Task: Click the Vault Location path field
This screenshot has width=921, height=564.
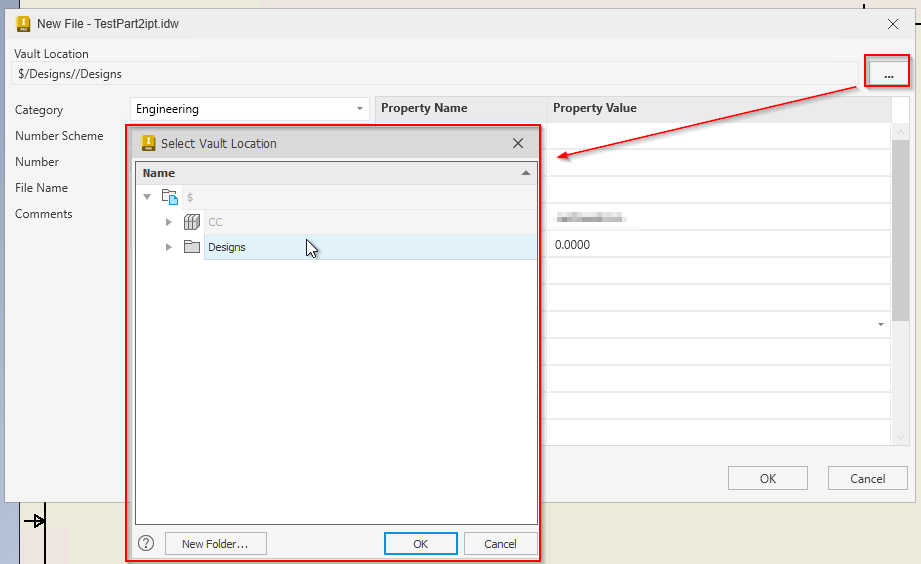Action: (435, 74)
